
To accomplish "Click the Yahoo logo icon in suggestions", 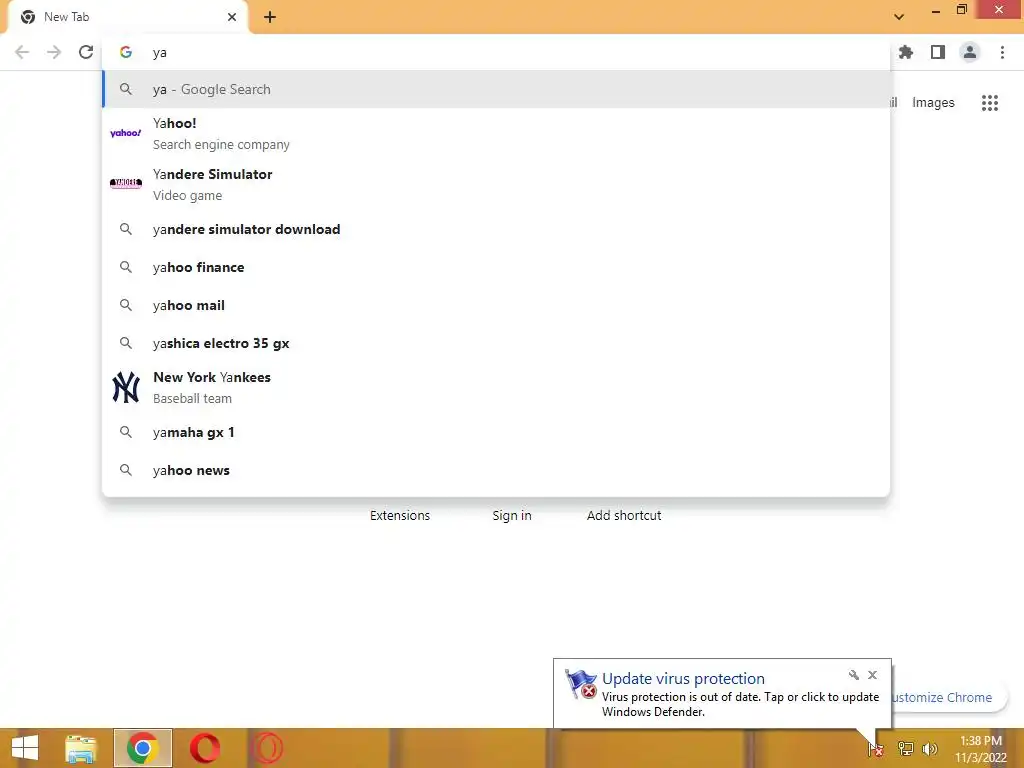I will coord(125,133).
